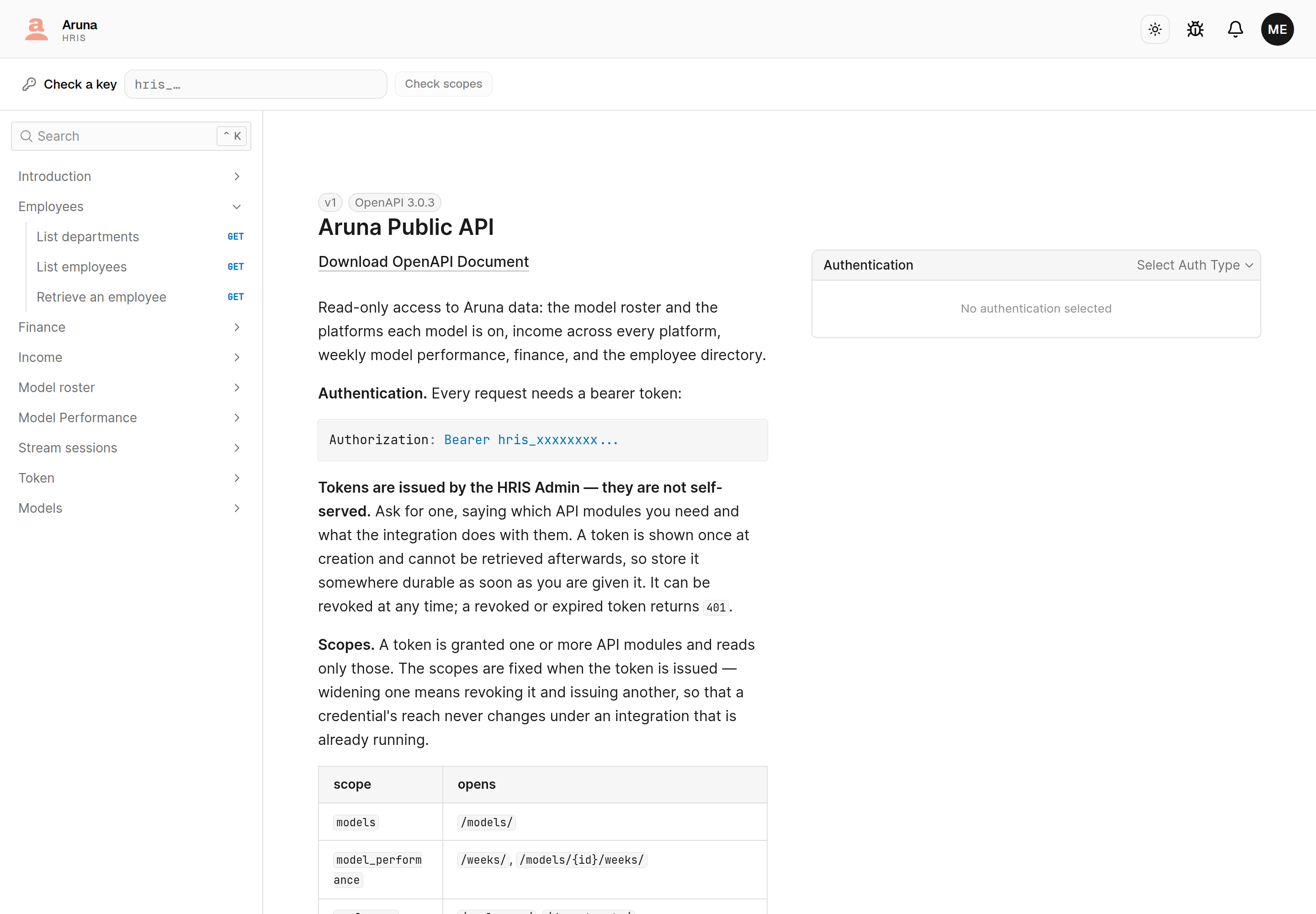1316x914 pixels.
Task: Click the magnifier icon in Search box
Action: click(27, 136)
